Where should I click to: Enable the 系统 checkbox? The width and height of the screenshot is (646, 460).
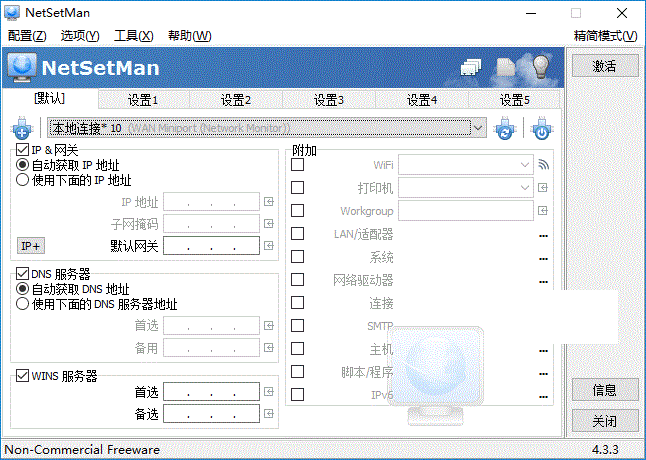pos(297,257)
